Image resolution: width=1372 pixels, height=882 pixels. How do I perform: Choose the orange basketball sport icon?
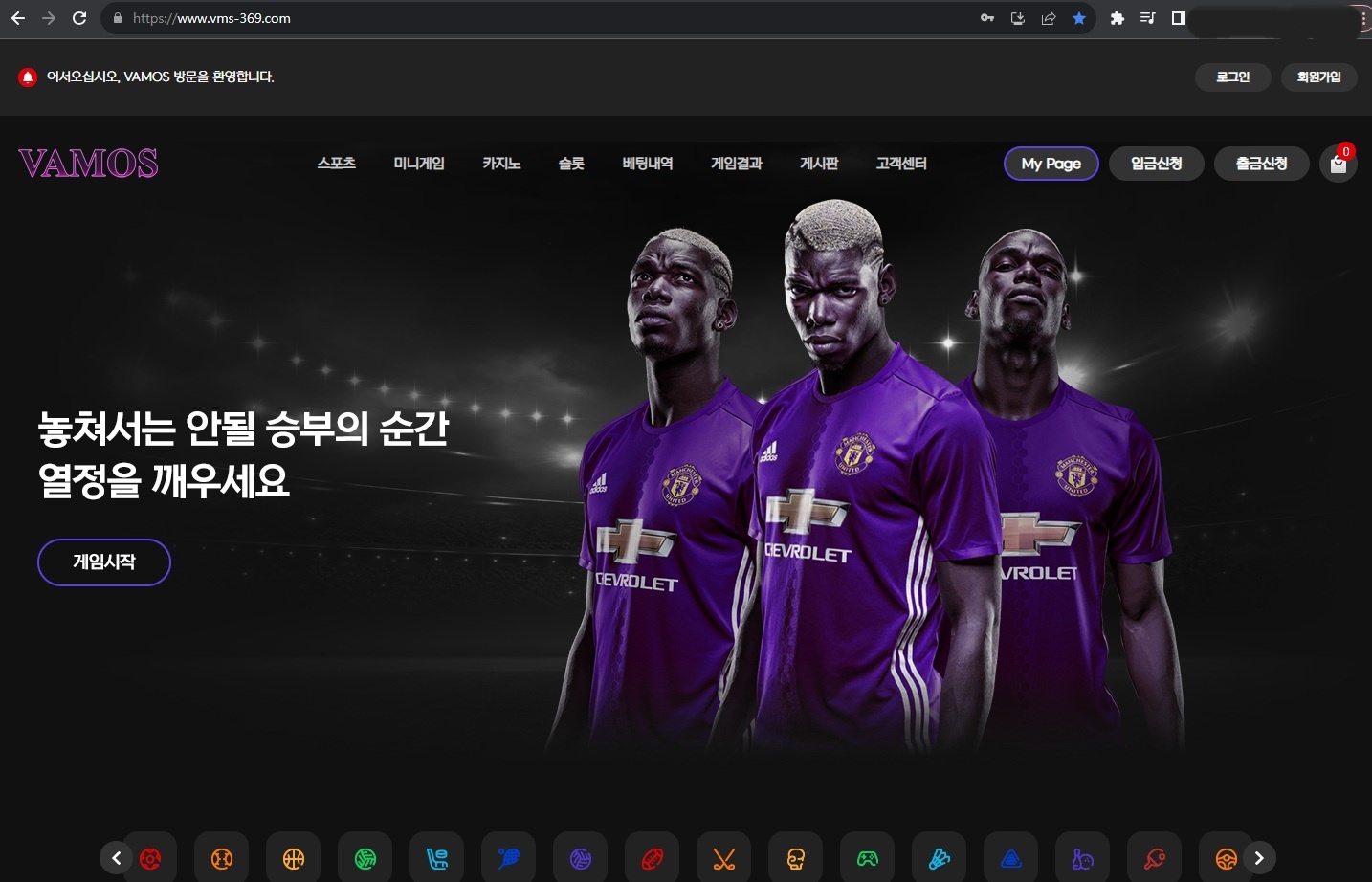click(x=294, y=858)
